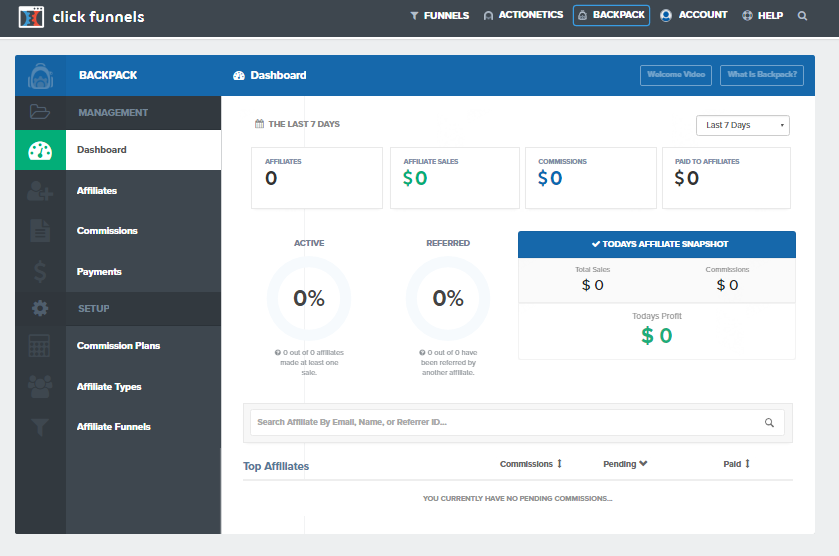
Task: Click the Commissions $0 card
Action: click(591, 178)
